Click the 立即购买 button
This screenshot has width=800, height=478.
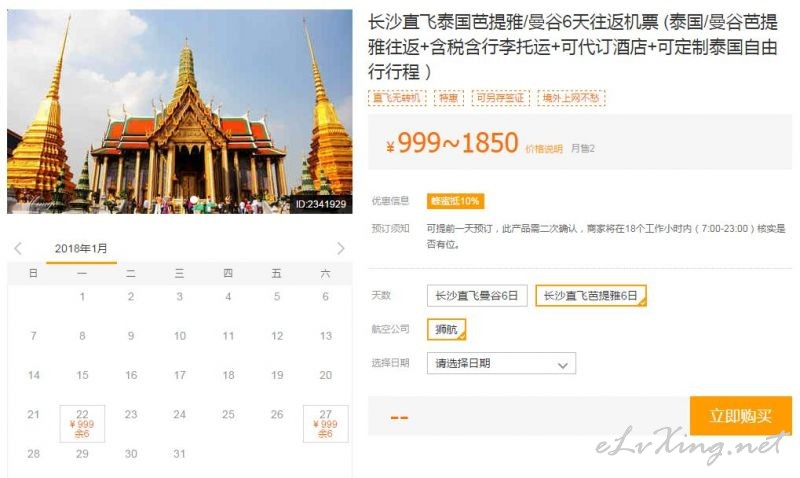(x=741, y=416)
